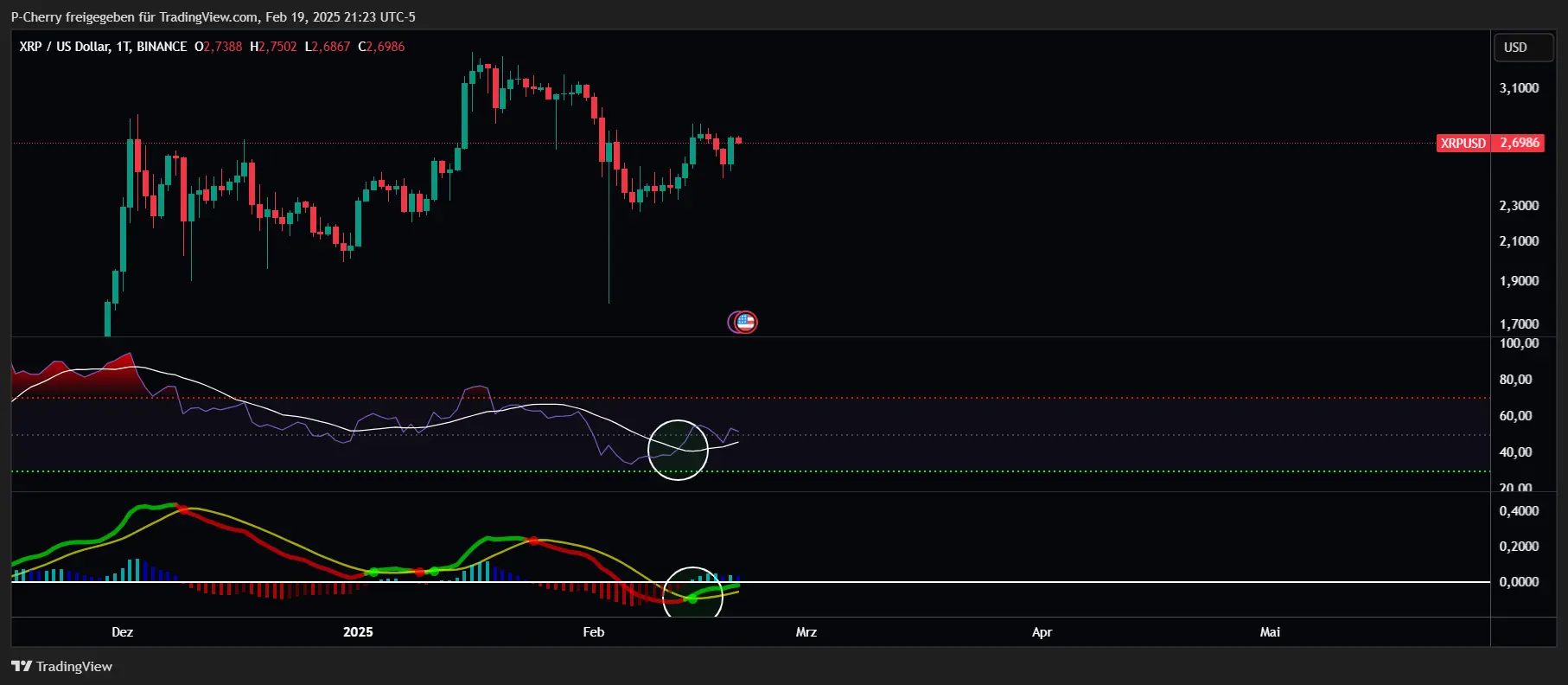Click the low value L2,6867

pyautogui.click(x=328, y=47)
